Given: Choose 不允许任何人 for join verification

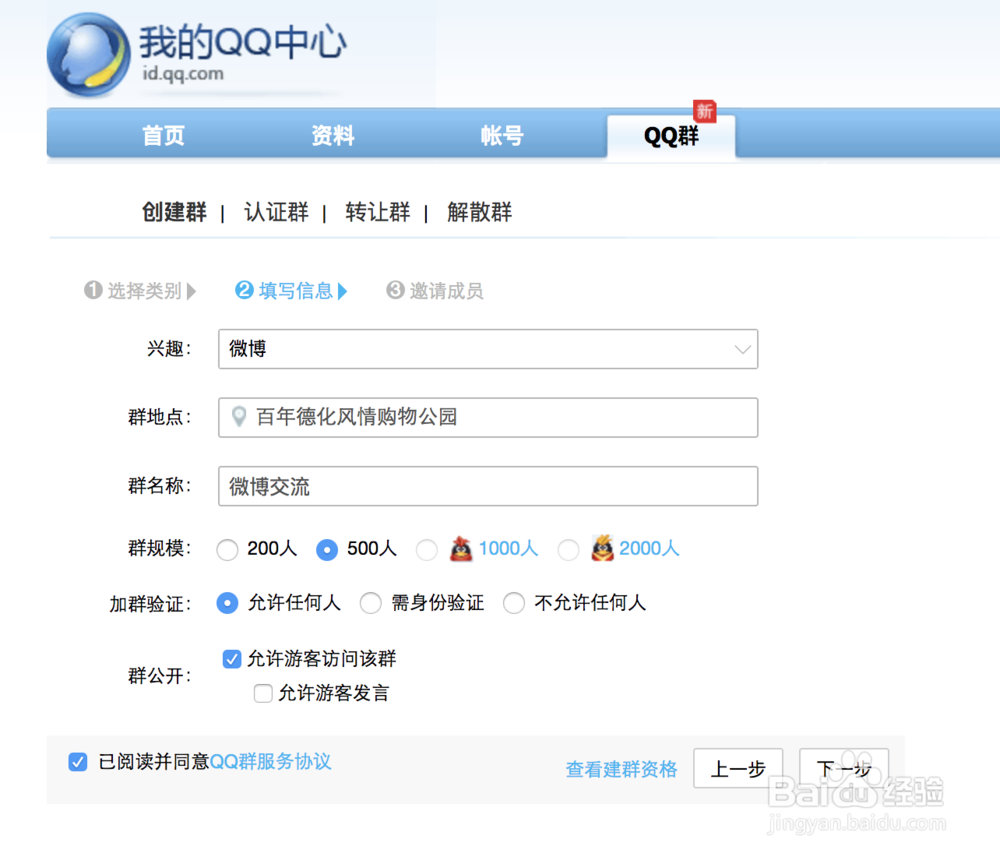Looking at the screenshot, I should coord(514,603).
